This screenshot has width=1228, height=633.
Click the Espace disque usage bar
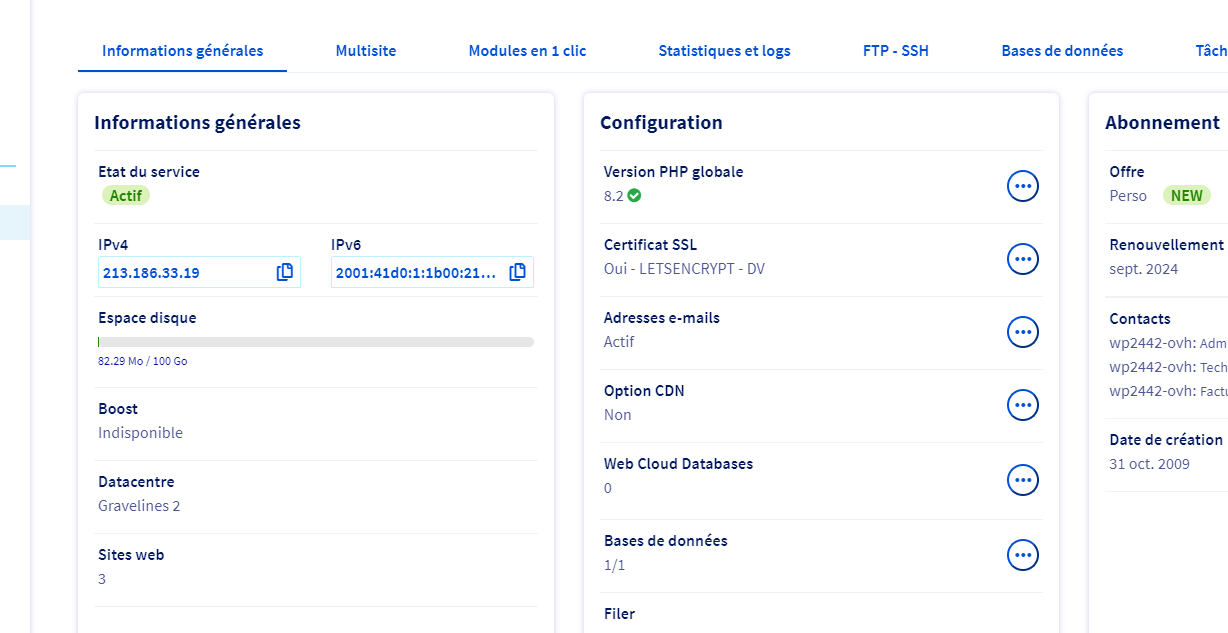(x=316, y=342)
